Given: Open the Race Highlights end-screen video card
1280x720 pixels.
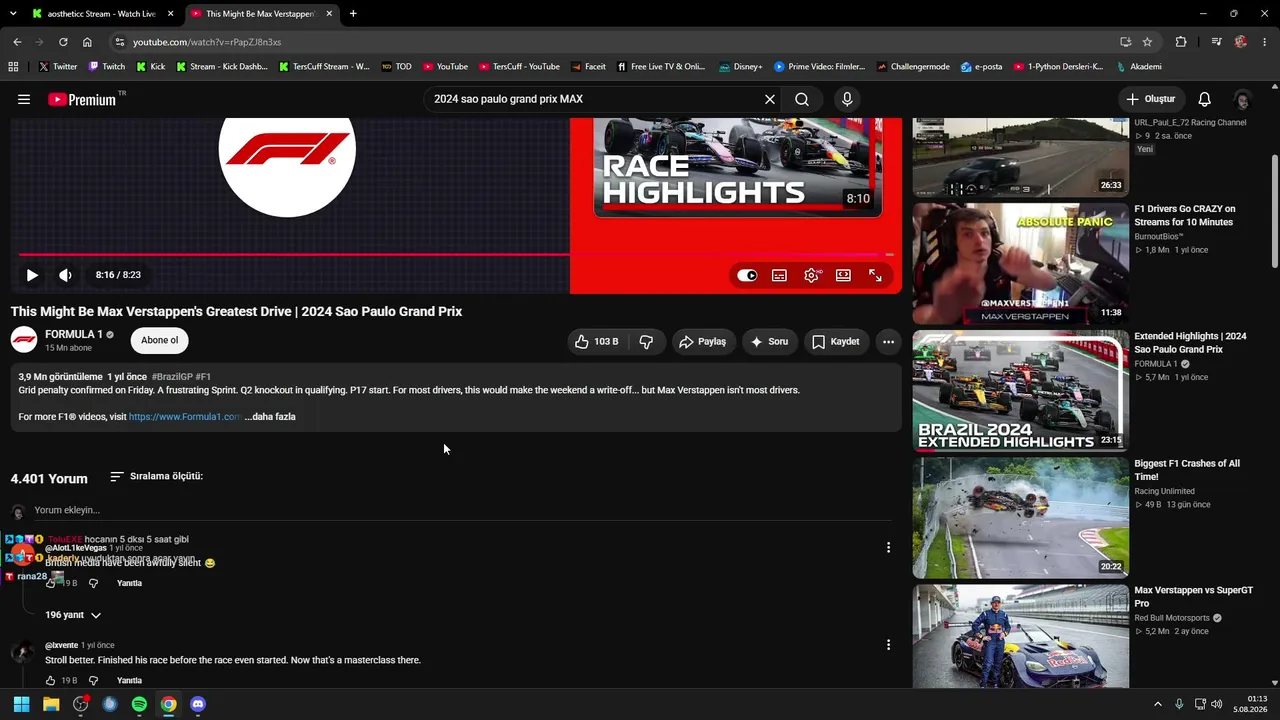Looking at the screenshot, I should (x=738, y=167).
